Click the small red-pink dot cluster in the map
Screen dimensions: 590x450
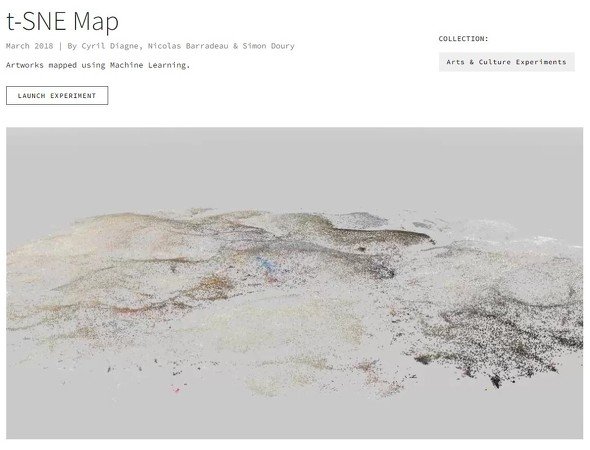pos(176,390)
